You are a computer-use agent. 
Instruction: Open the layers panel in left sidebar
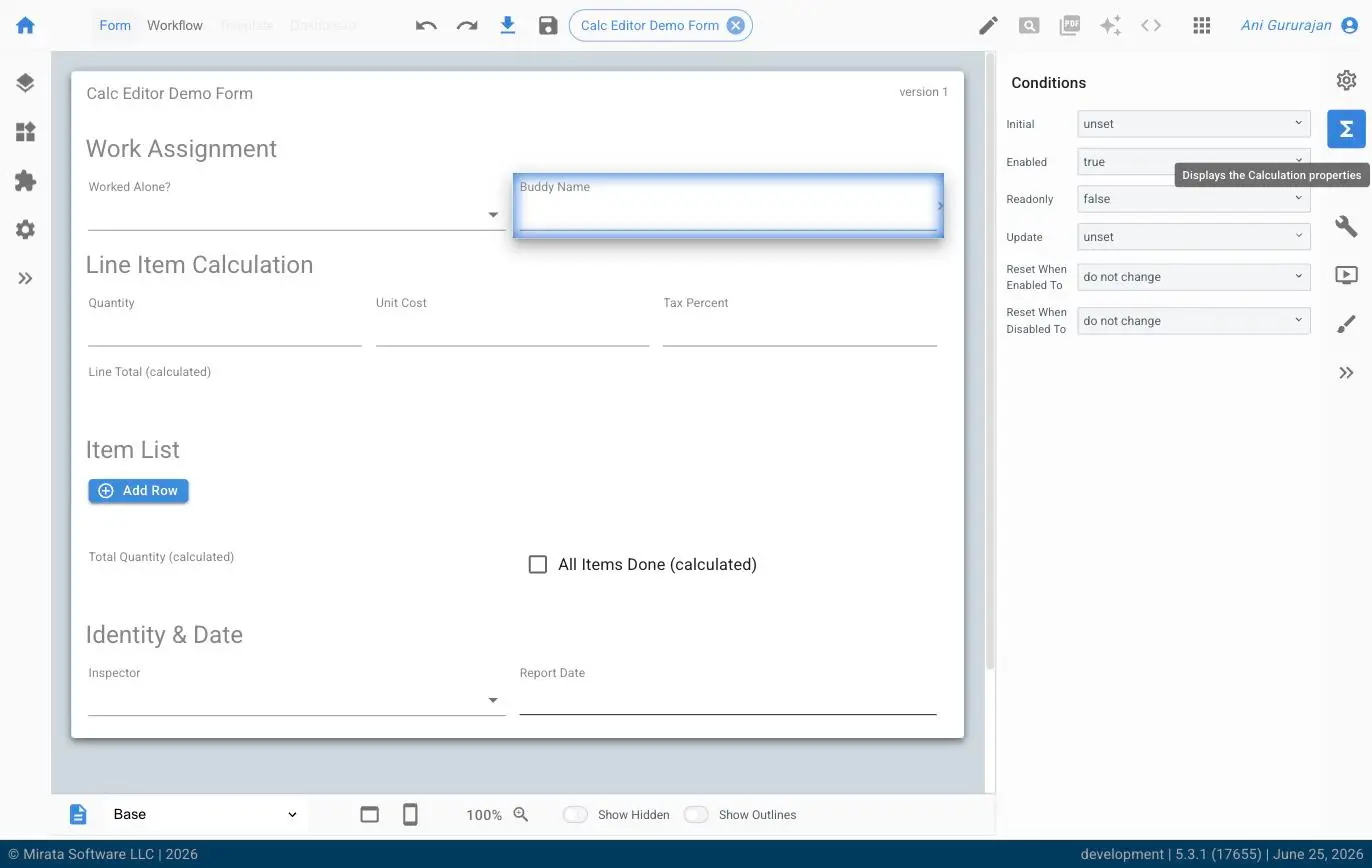click(25, 83)
